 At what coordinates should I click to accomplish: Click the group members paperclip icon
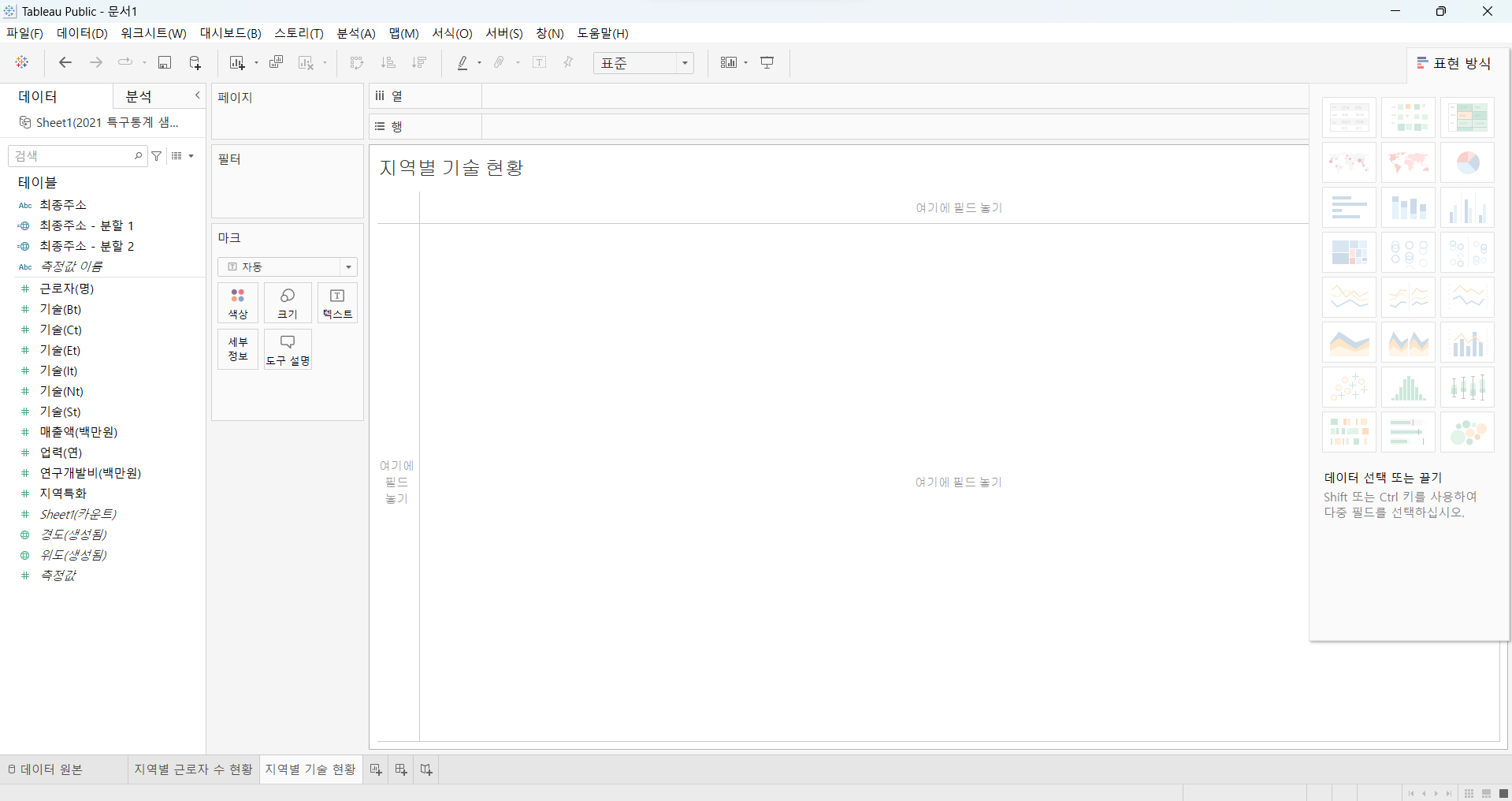[500, 62]
